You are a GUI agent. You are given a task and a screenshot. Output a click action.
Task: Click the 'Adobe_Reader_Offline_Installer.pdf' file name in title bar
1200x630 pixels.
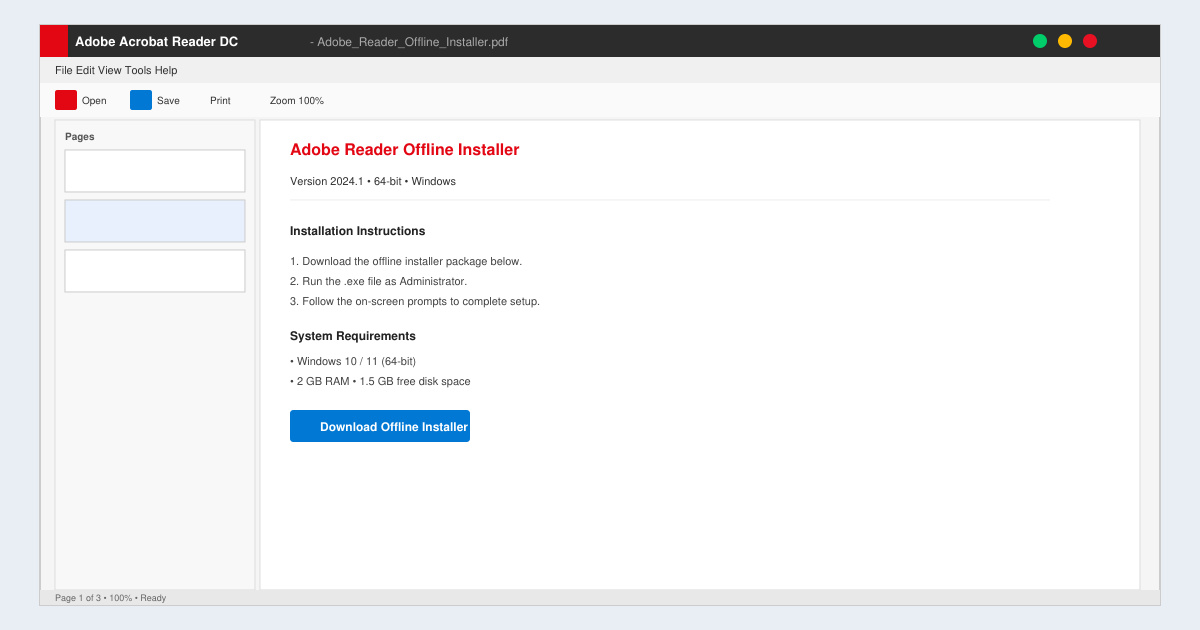[413, 42]
